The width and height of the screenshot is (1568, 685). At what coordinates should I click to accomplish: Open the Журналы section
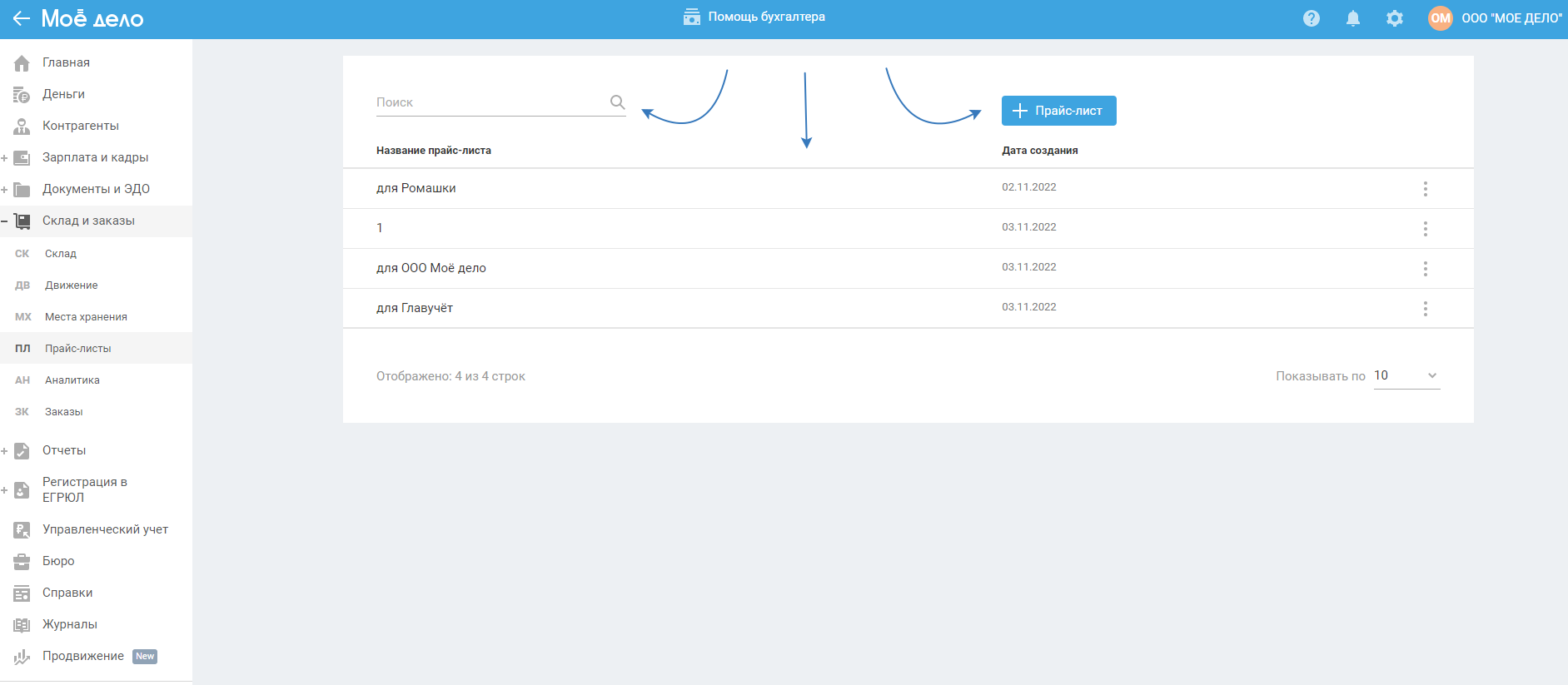(x=70, y=624)
